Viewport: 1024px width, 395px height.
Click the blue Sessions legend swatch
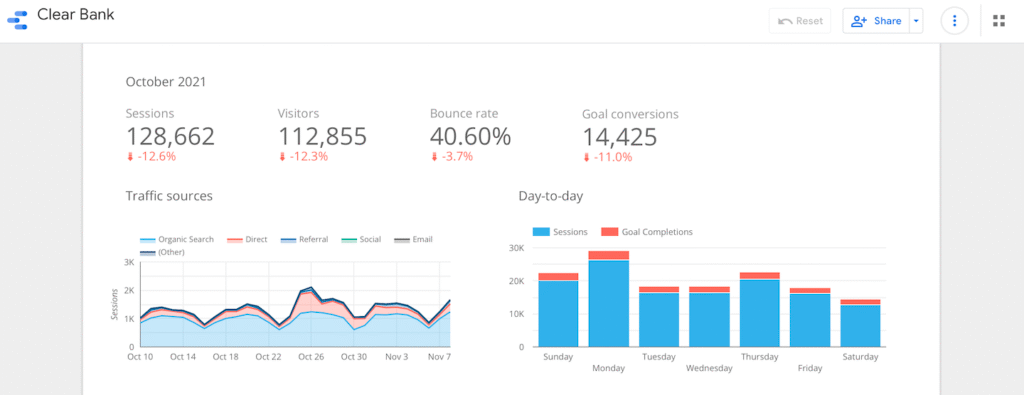(x=541, y=232)
